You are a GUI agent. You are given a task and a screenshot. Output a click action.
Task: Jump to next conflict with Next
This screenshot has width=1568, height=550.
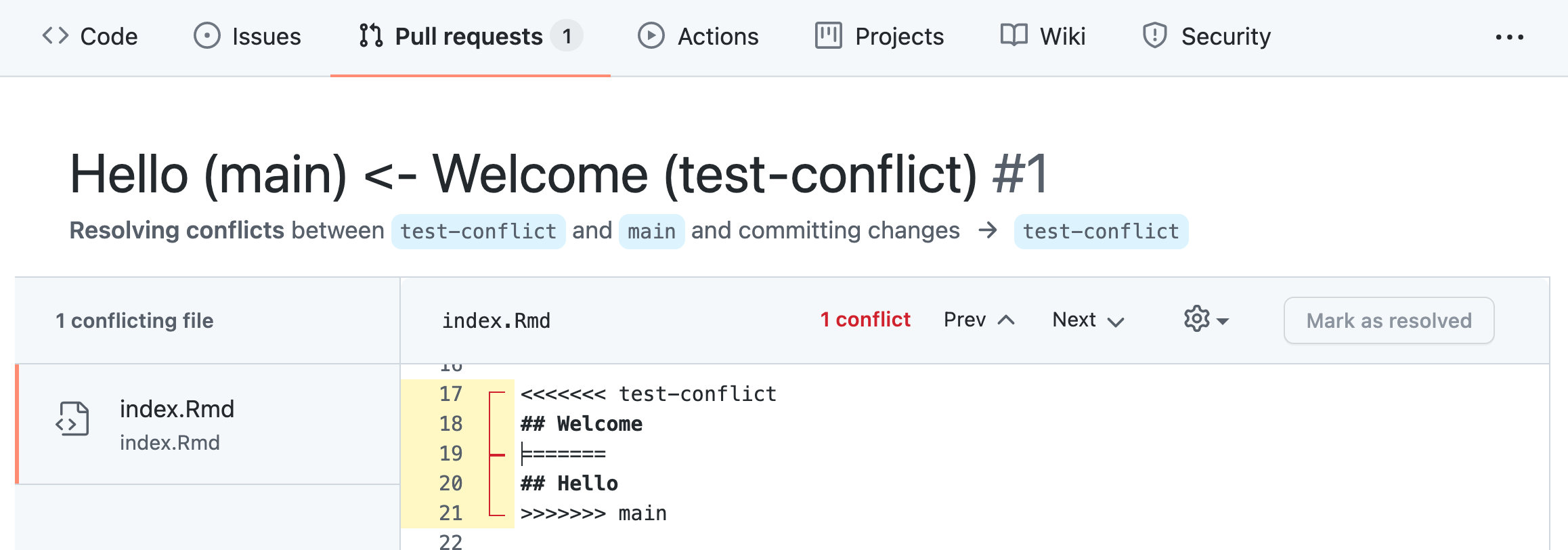click(1088, 320)
